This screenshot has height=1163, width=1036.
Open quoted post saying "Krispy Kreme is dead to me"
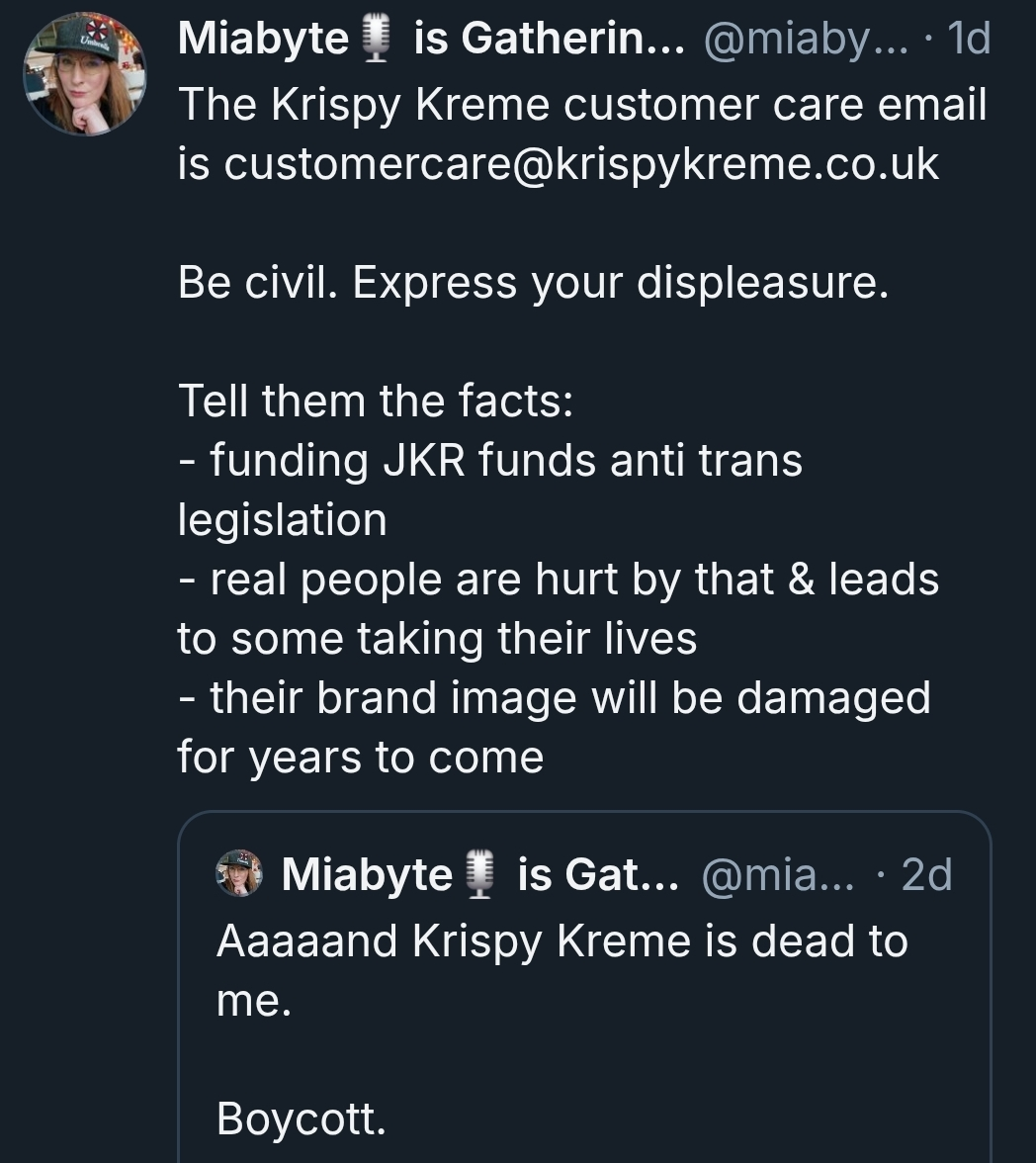point(584,987)
